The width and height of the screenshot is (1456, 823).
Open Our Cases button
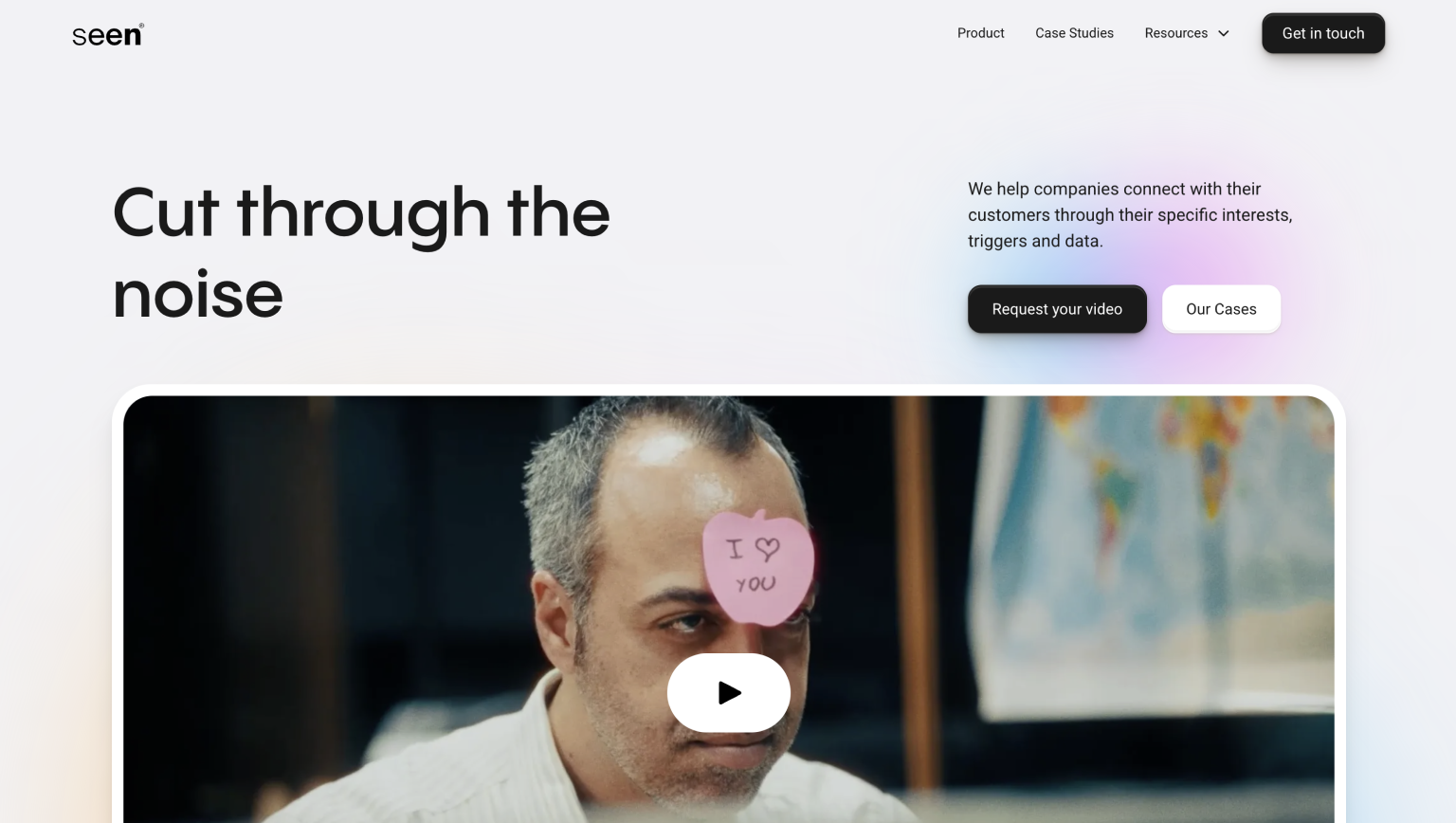coord(1221,309)
